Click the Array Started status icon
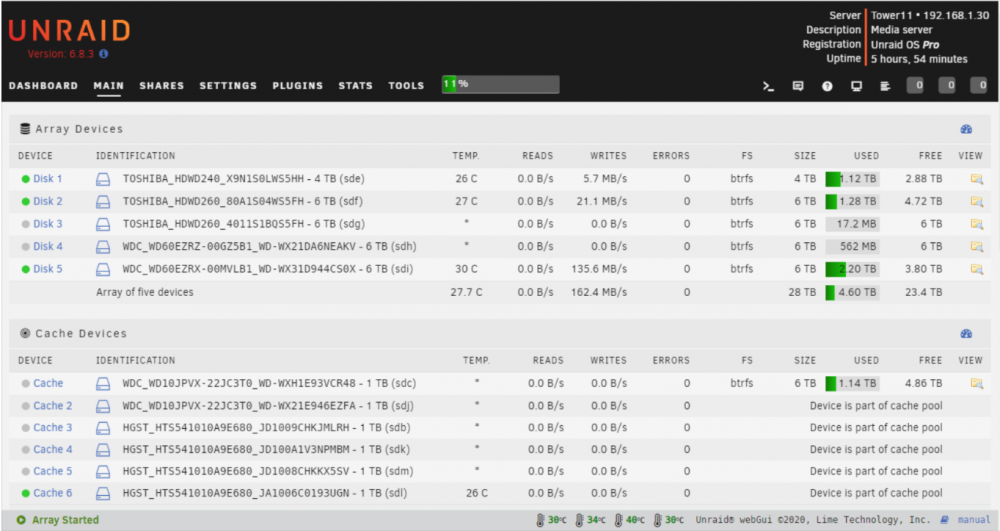Image resolution: width=1000 pixels, height=531 pixels. pos(21,520)
